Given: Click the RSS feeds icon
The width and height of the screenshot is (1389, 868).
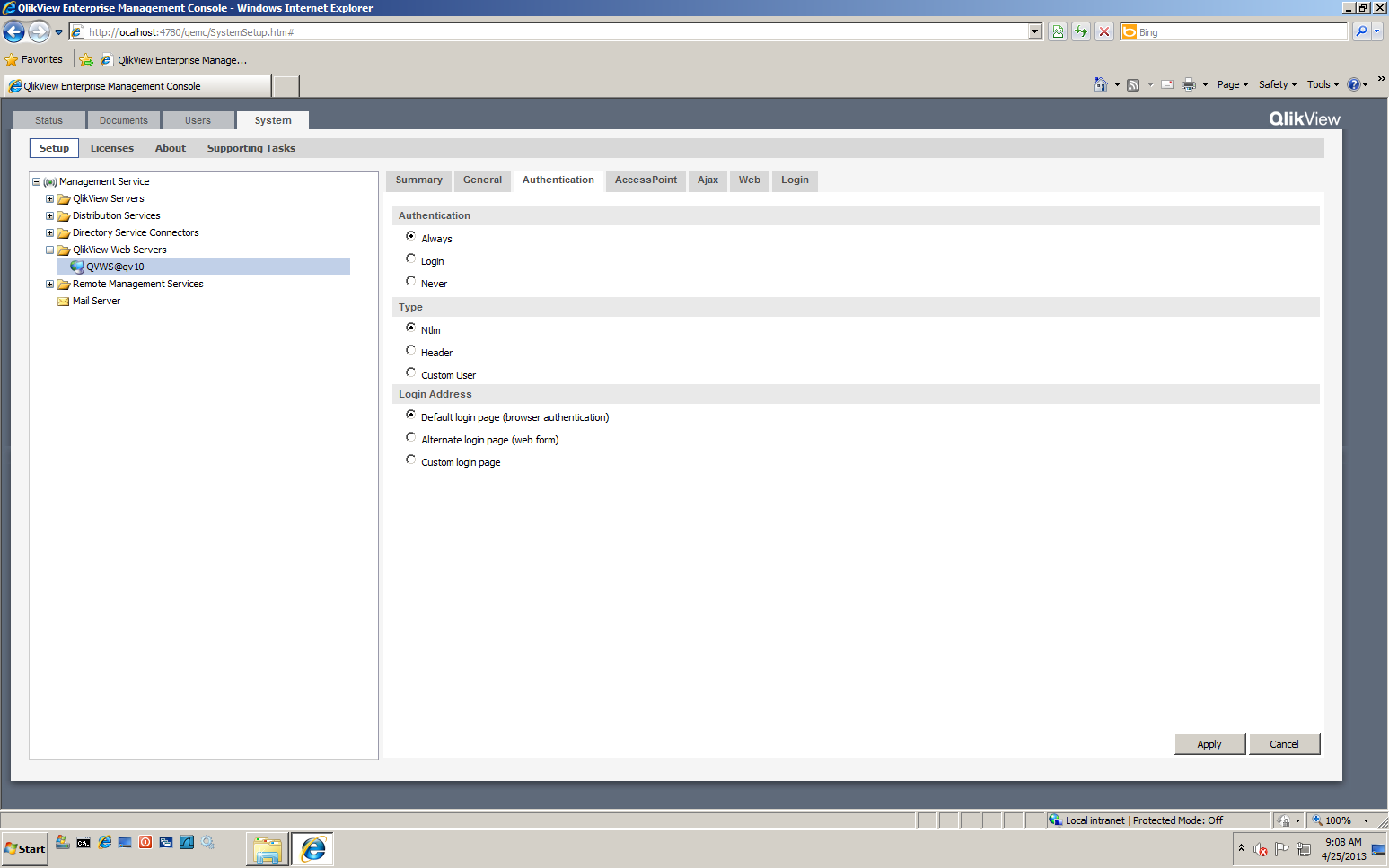Looking at the screenshot, I should (x=1133, y=85).
